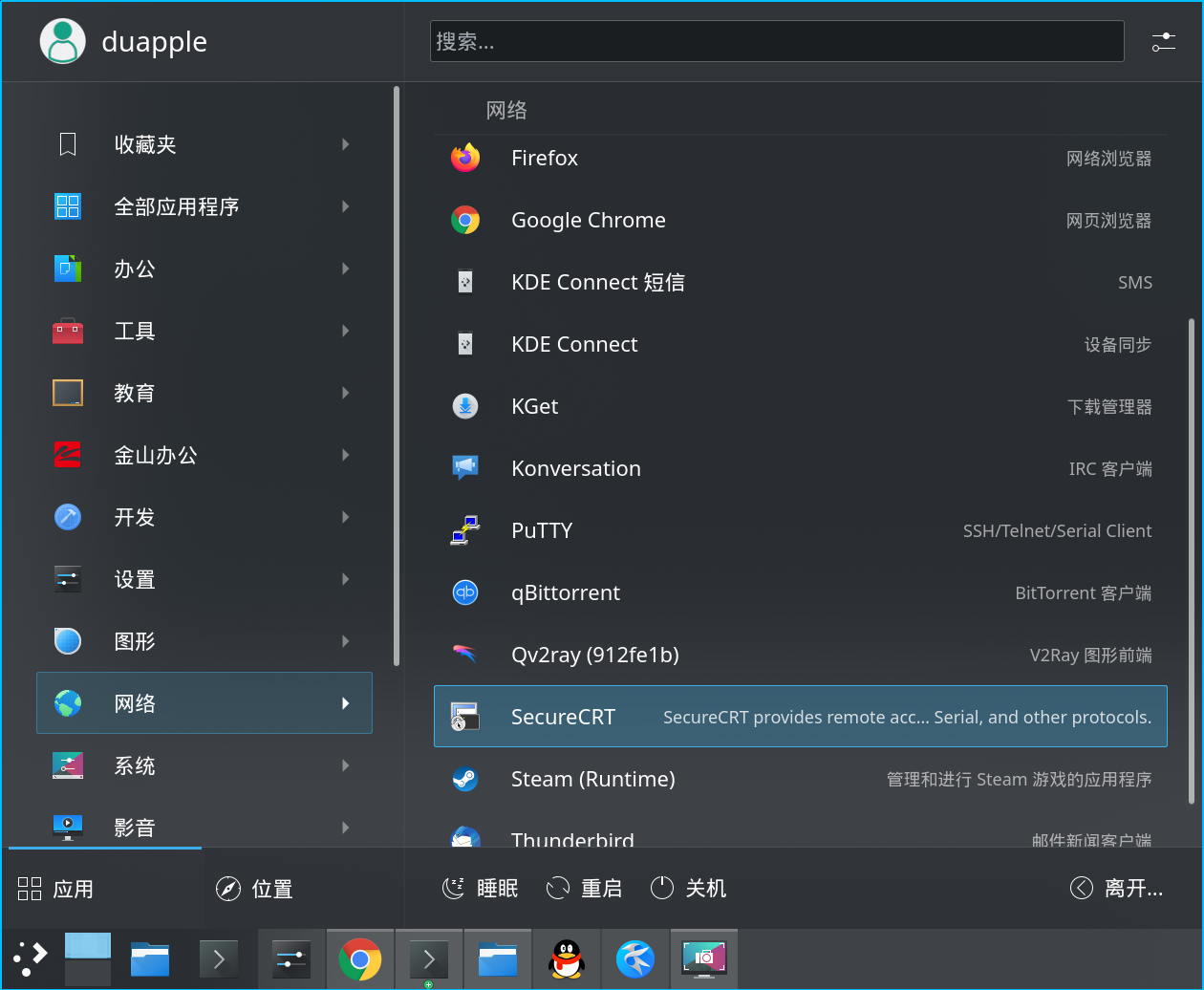
Task: Click the 收藏夹 bookmark icon
Action: [x=68, y=144]
